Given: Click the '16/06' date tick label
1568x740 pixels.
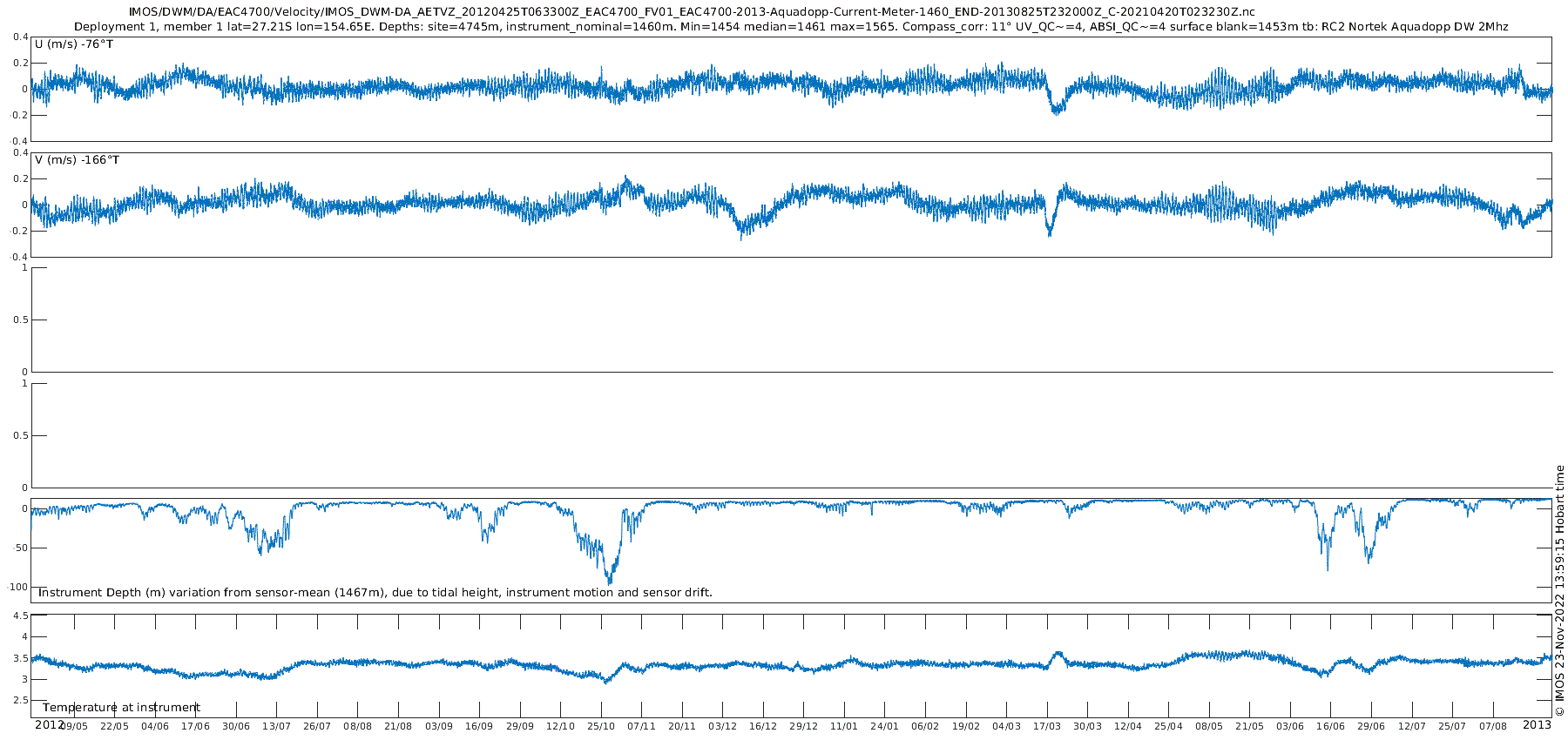Looking at the screenshot, I should pos(1330,726).
